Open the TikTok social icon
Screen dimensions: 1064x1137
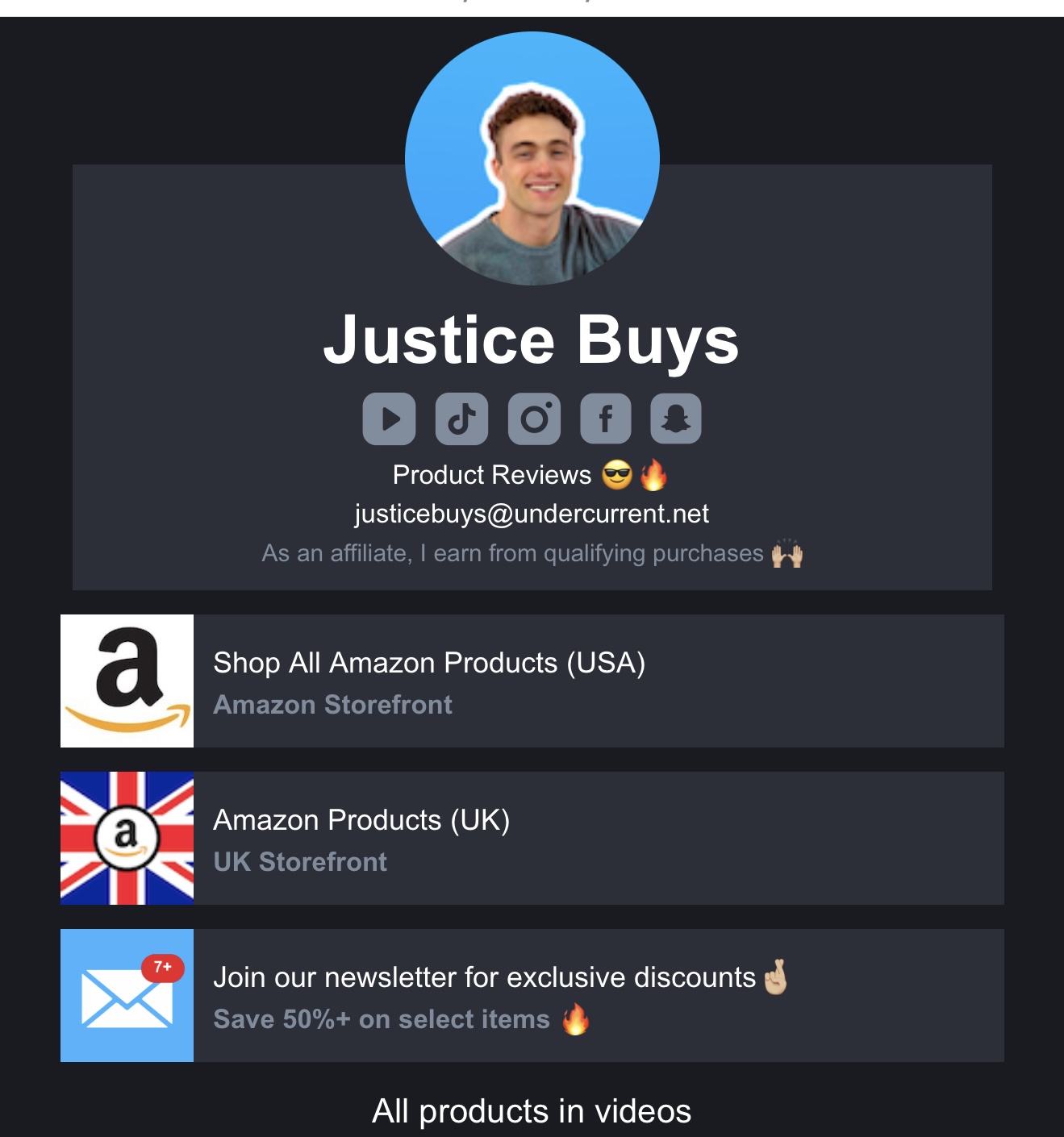[461, 419]
